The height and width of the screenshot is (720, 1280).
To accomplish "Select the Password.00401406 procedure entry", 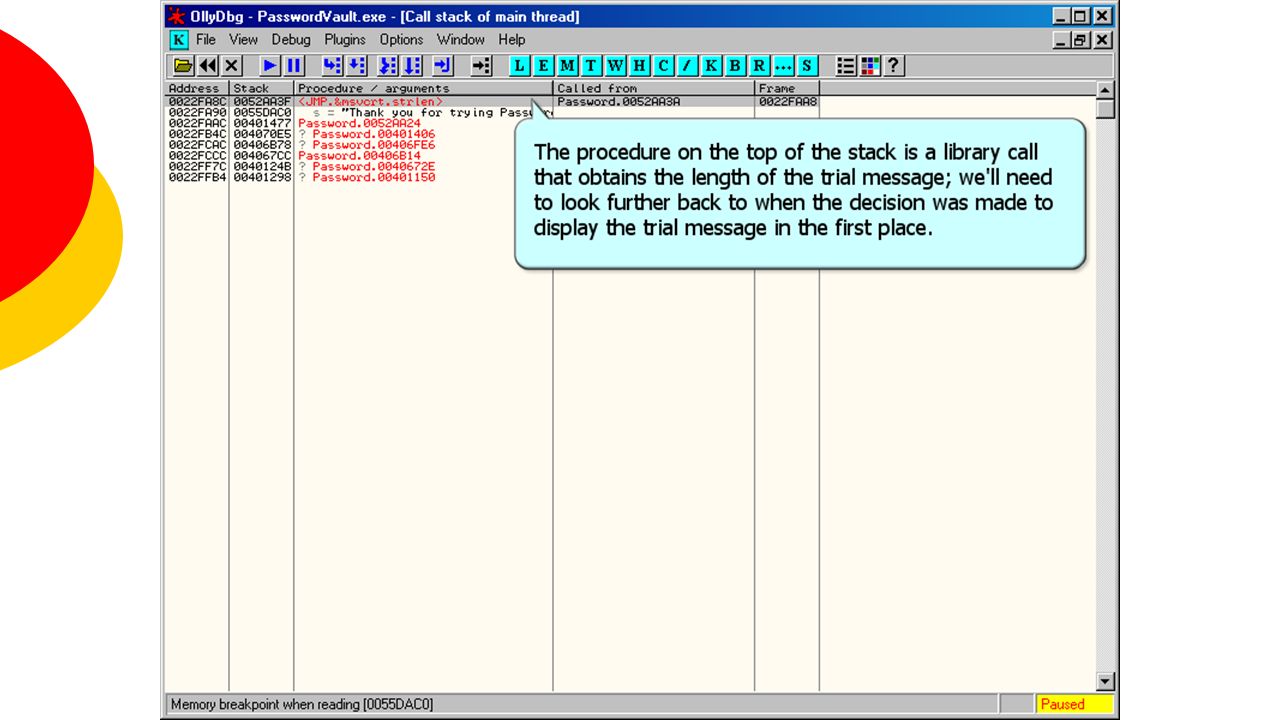I will coord(374,134).
